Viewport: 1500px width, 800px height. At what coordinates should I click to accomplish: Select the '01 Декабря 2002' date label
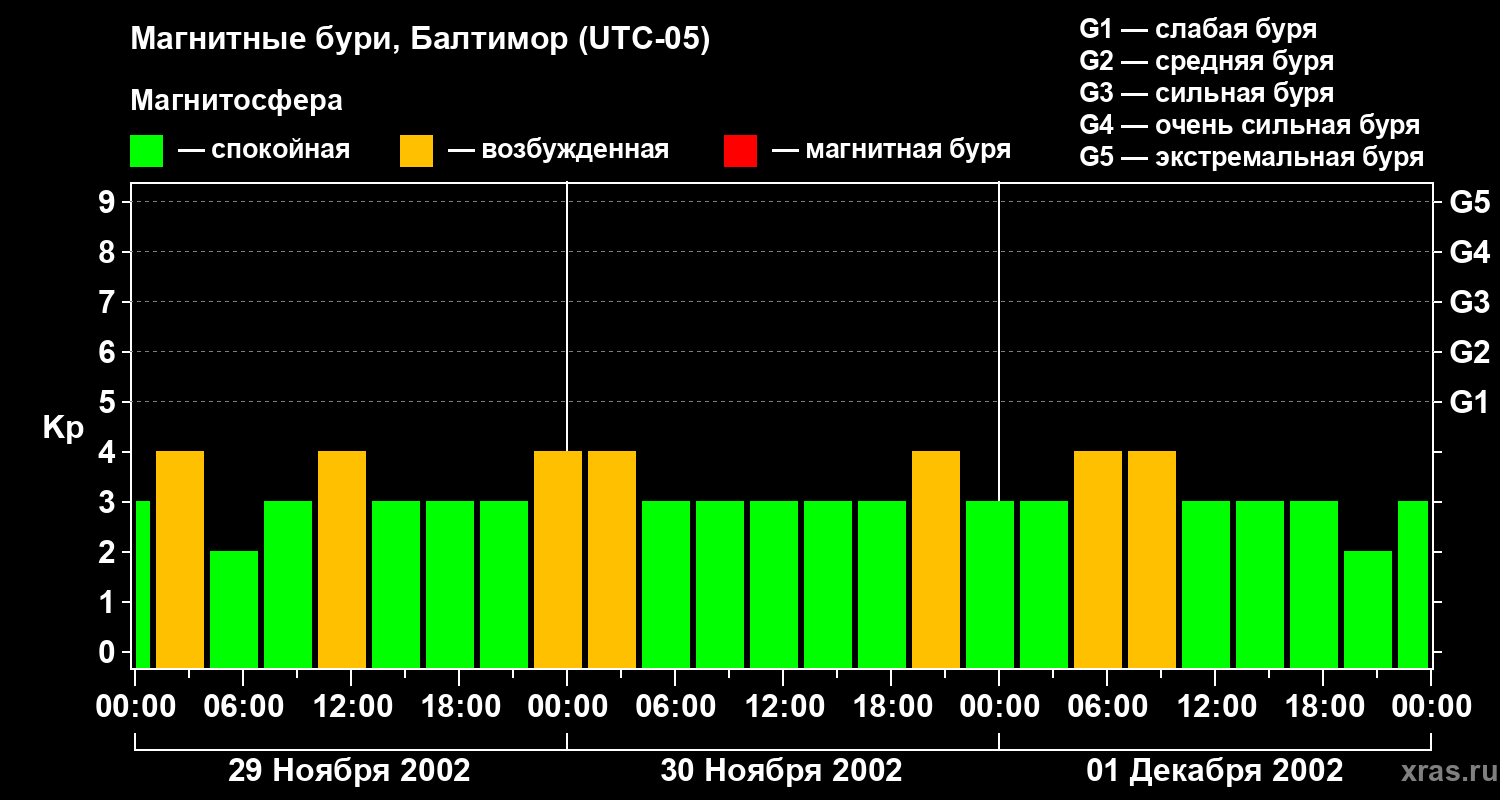pos(1214,771)
